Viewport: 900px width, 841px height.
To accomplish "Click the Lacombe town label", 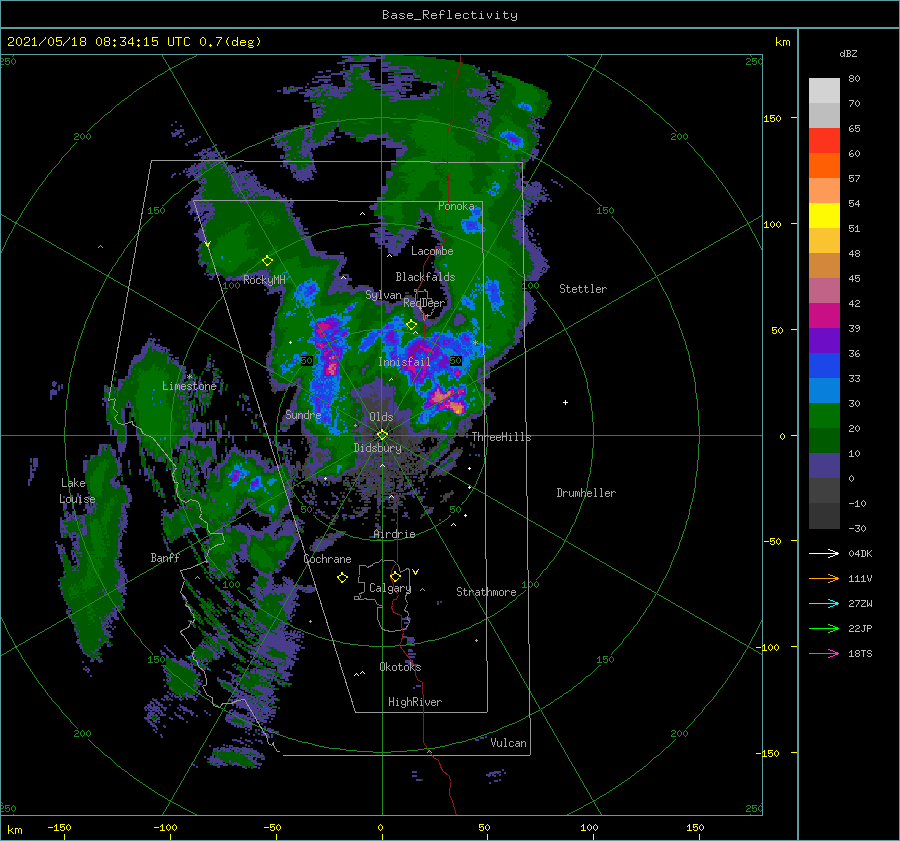I will (432, 251).
